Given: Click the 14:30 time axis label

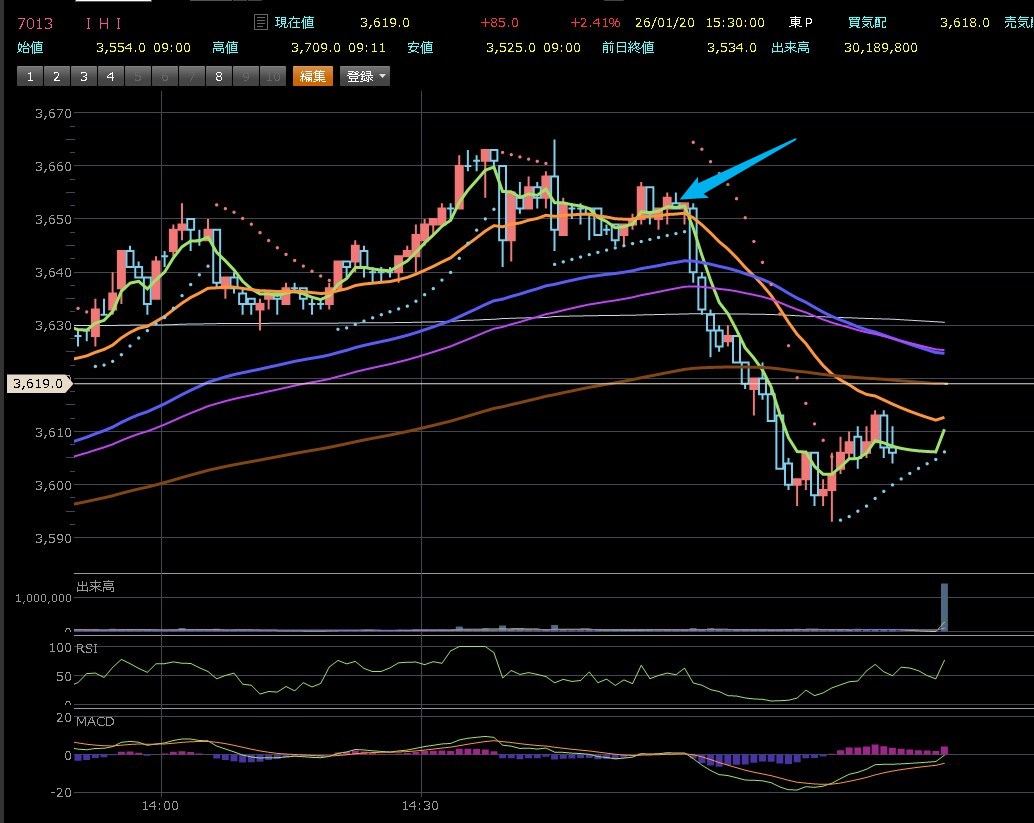Looking at the screenshot, I should point(421,804).
